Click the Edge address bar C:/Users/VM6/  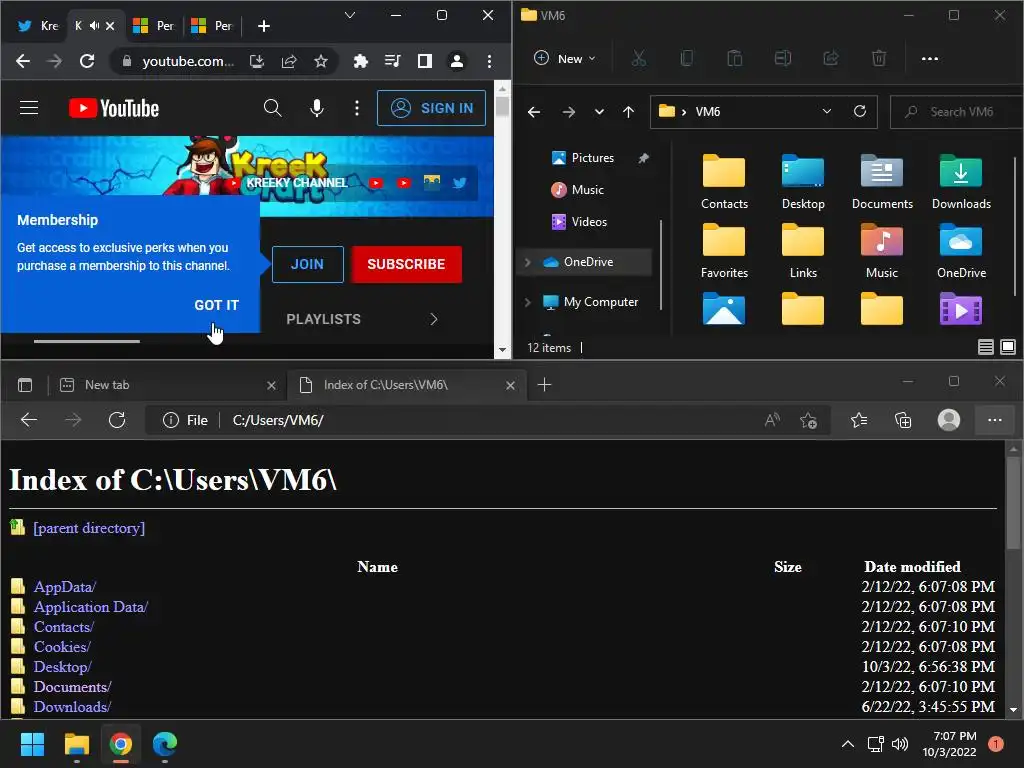tap(278, 421)
